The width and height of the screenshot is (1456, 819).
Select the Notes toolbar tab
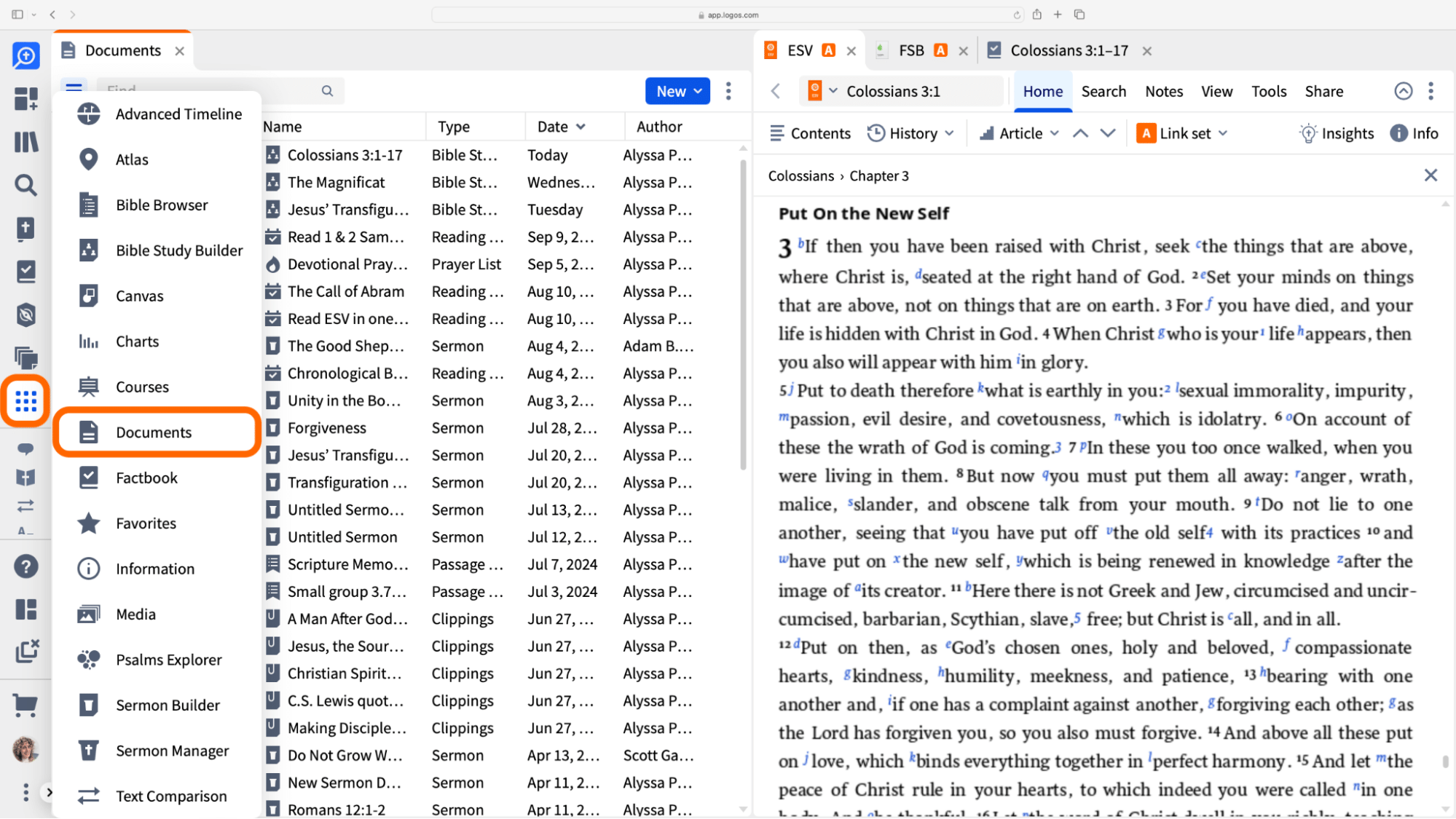tap(1163, 91)
